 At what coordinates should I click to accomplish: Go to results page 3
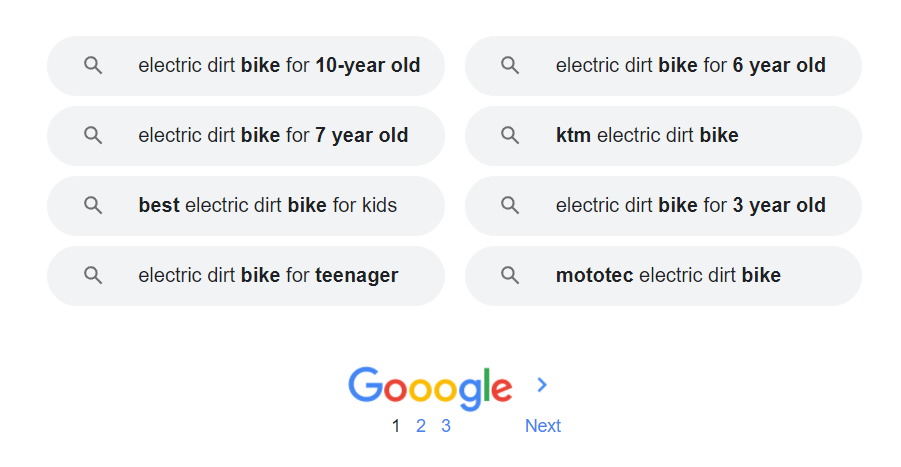[446, 426]
